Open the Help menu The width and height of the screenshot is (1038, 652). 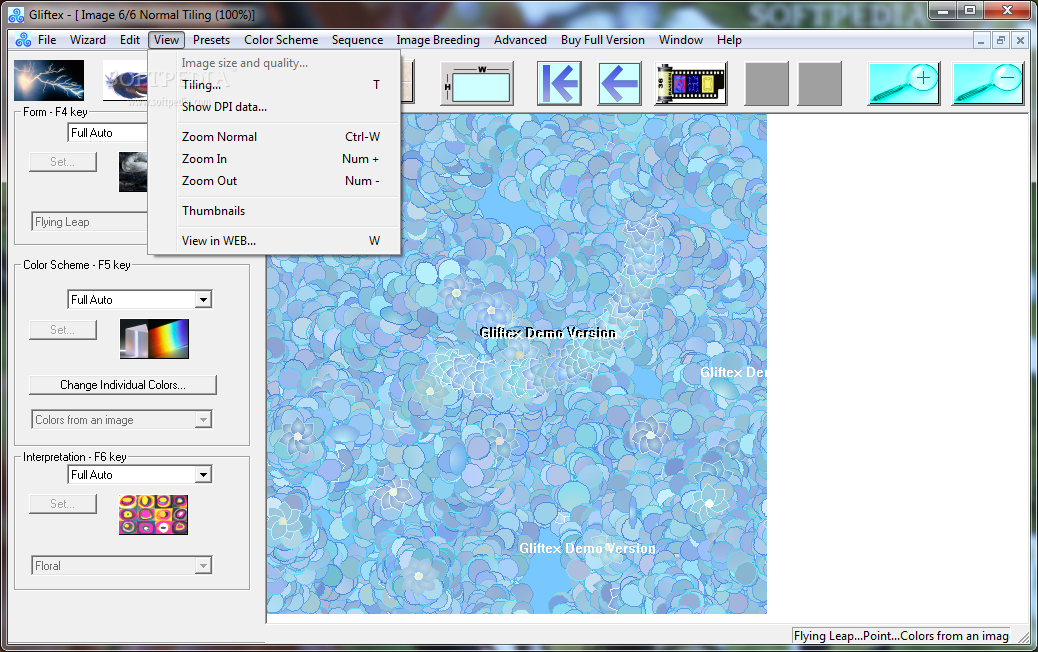point(729,40)
